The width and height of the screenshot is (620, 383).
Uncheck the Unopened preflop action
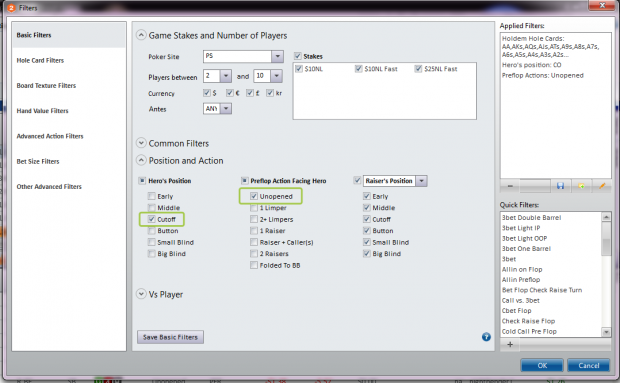pos(254,196)
